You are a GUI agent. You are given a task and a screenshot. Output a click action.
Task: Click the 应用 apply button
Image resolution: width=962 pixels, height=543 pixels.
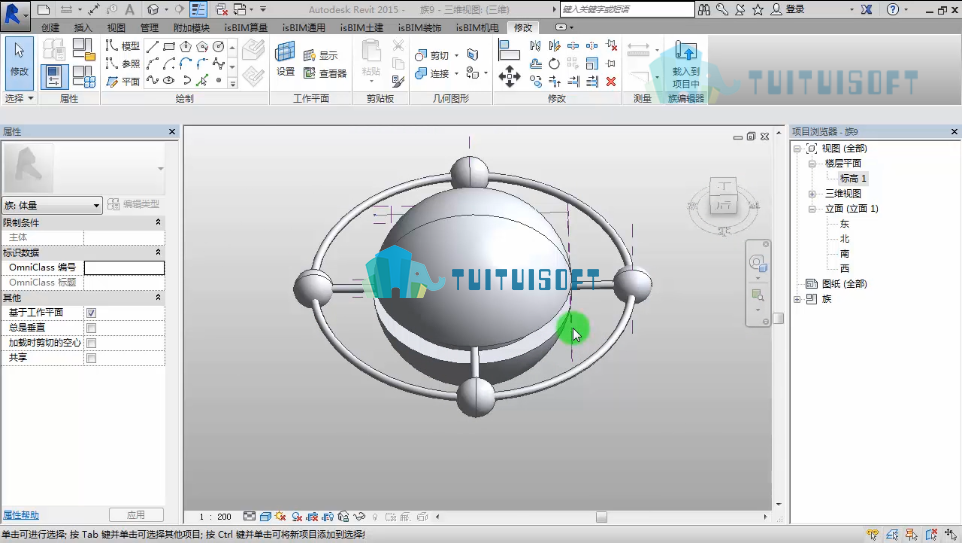click(x=136, y=515)
